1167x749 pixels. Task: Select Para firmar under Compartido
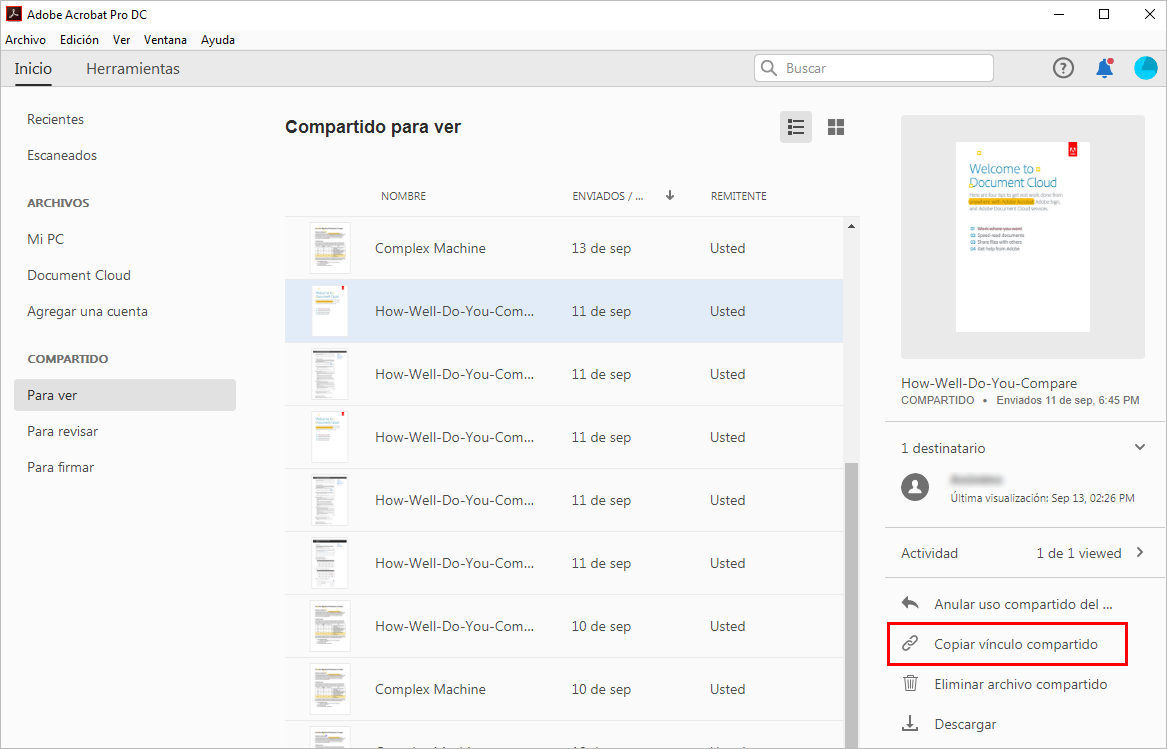coord(60,467)
